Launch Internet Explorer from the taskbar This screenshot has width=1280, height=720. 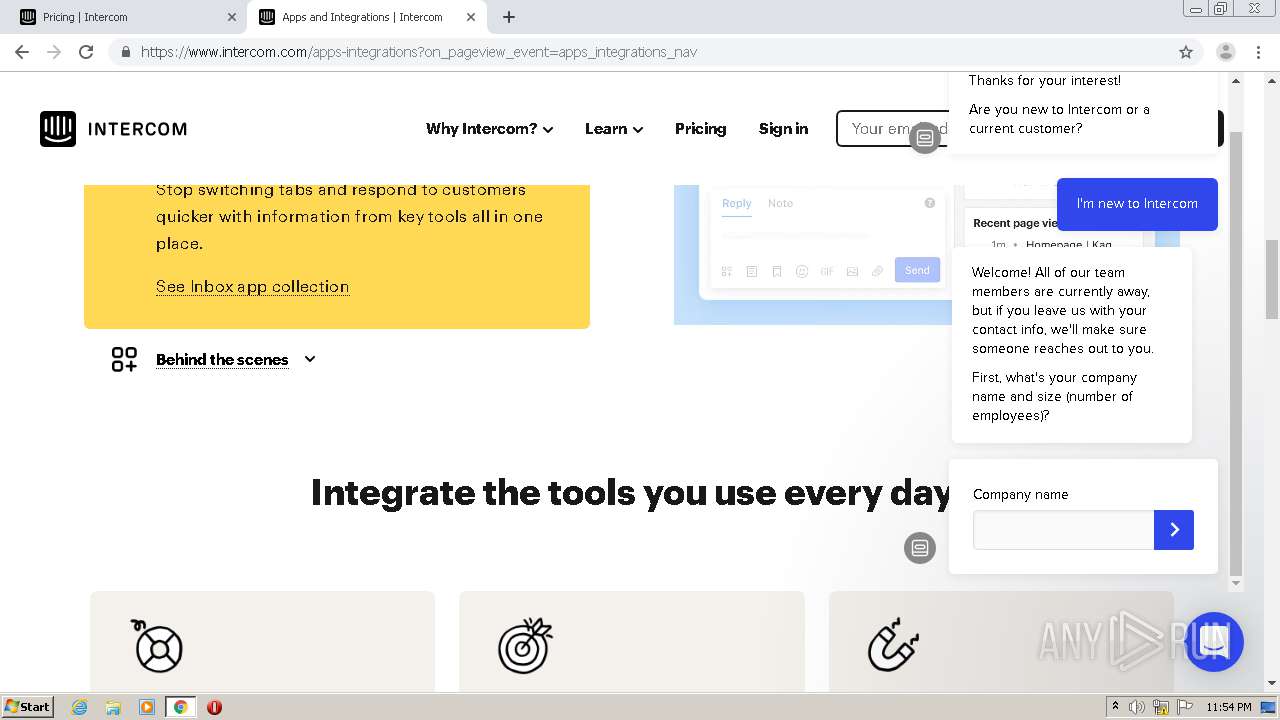[x=80, y=707]
